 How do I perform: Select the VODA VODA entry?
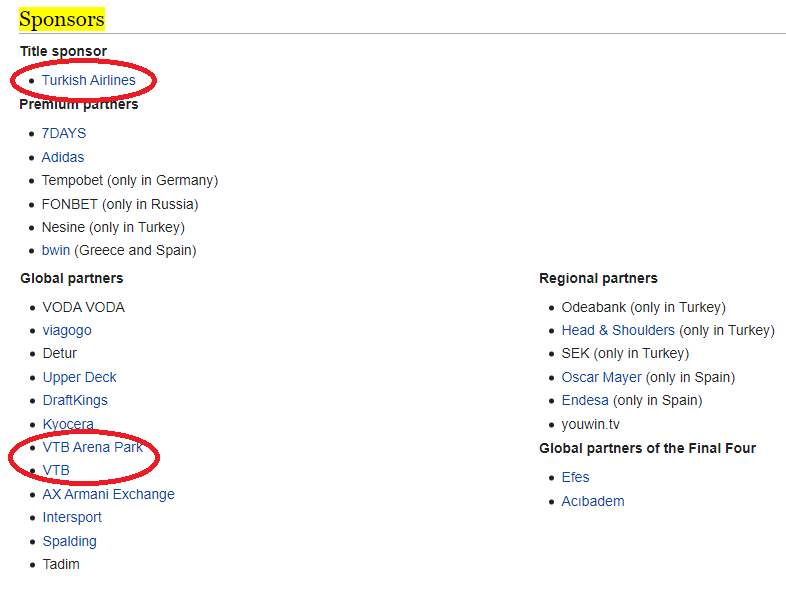(84, 307)
